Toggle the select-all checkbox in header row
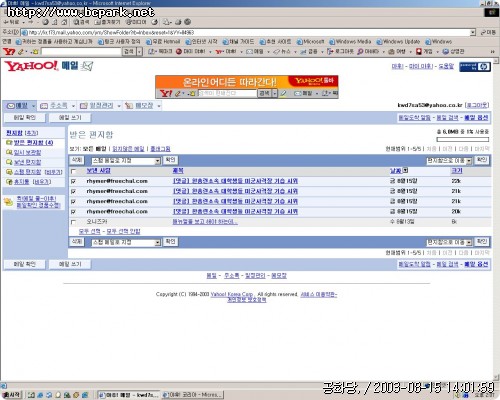 point(74,171)
